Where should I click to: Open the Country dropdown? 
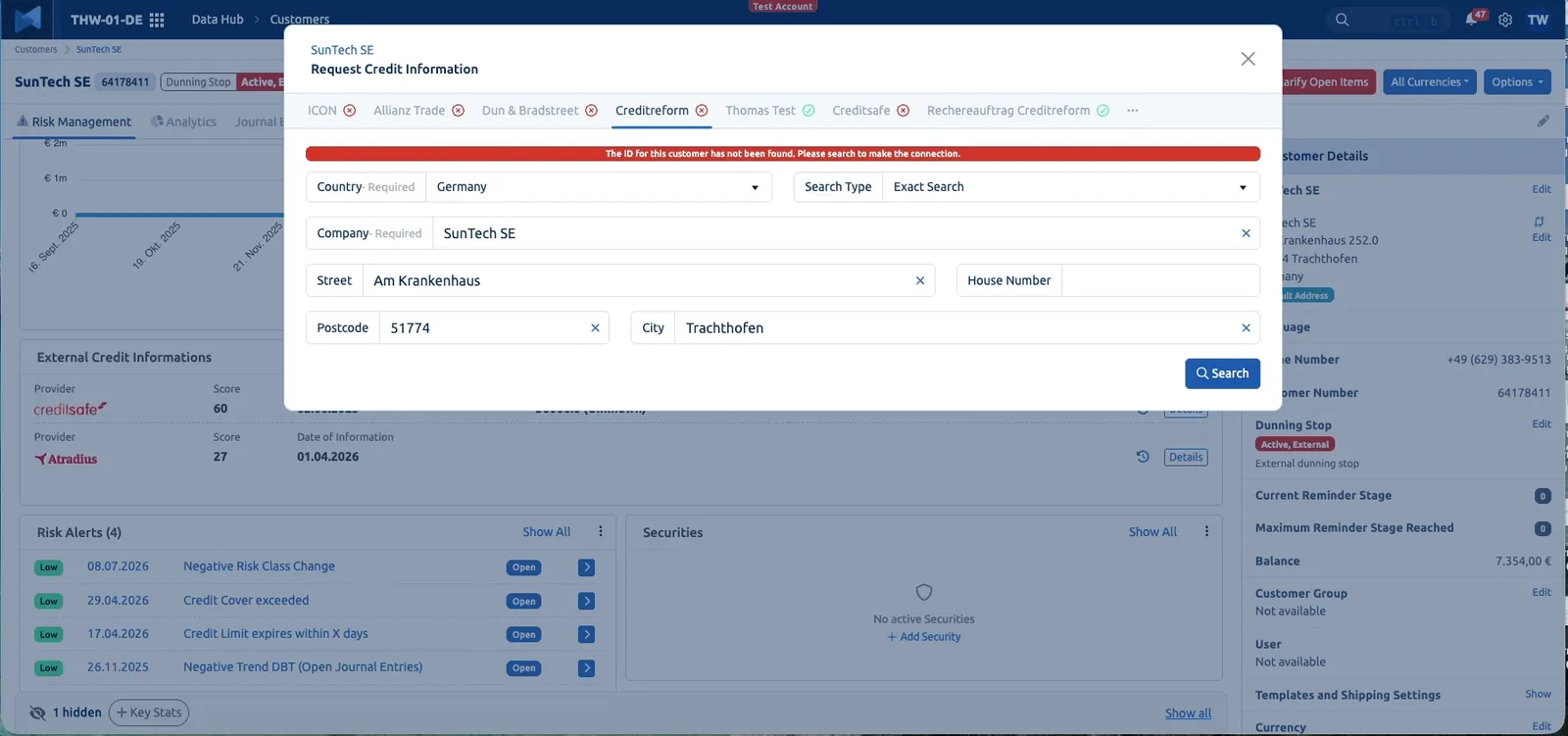click(x=599, y=187)
